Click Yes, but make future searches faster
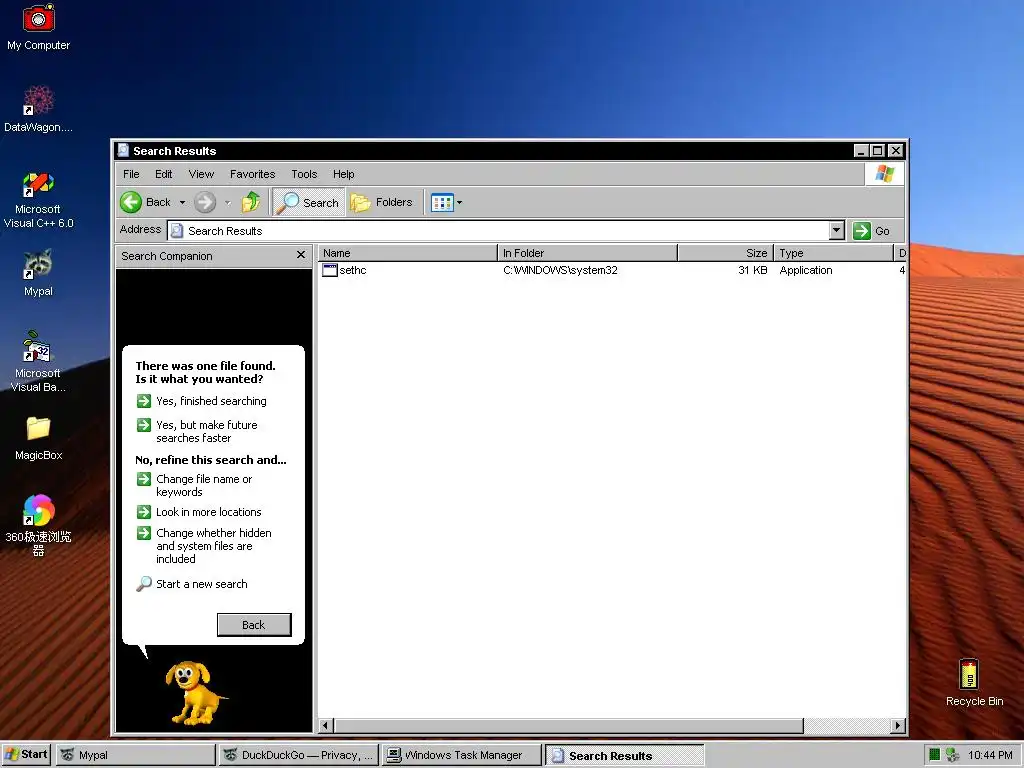Screen dimensions: 1024x768 (206, 432)
